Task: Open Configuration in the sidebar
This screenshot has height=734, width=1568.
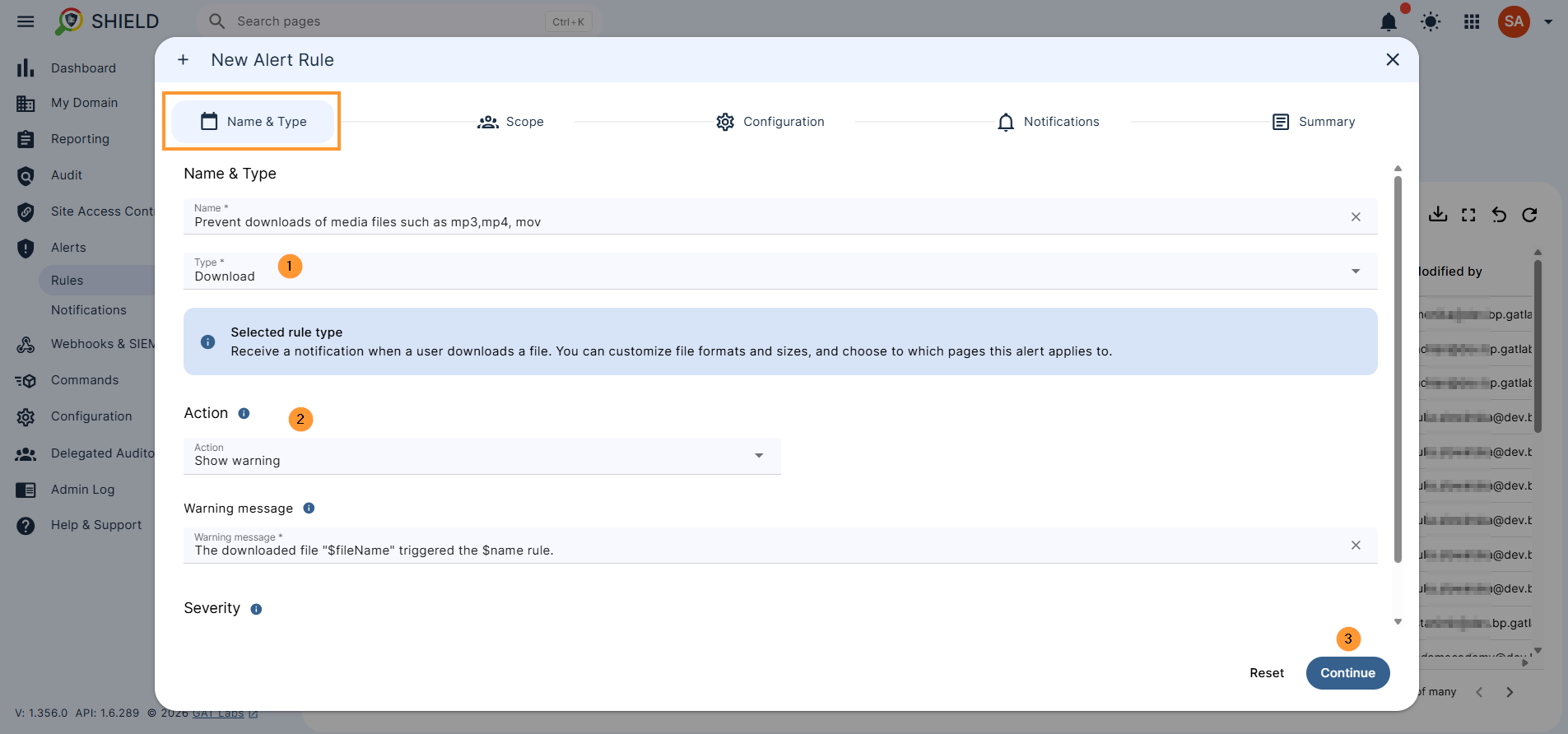Action: (x=91, y=416)
